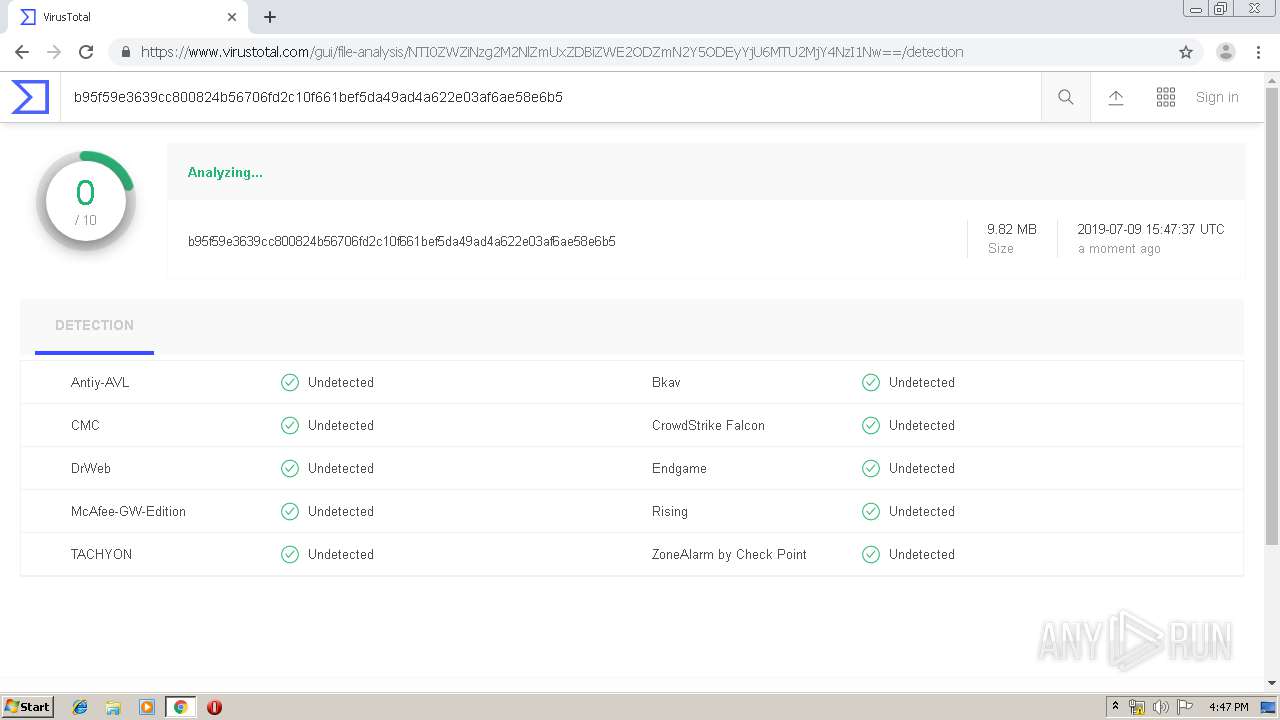Viewport: 1280px width, 720px height.
Task: Click the Undetected label for Bkav
Action: pyautogui.click(x=922, y=382)
